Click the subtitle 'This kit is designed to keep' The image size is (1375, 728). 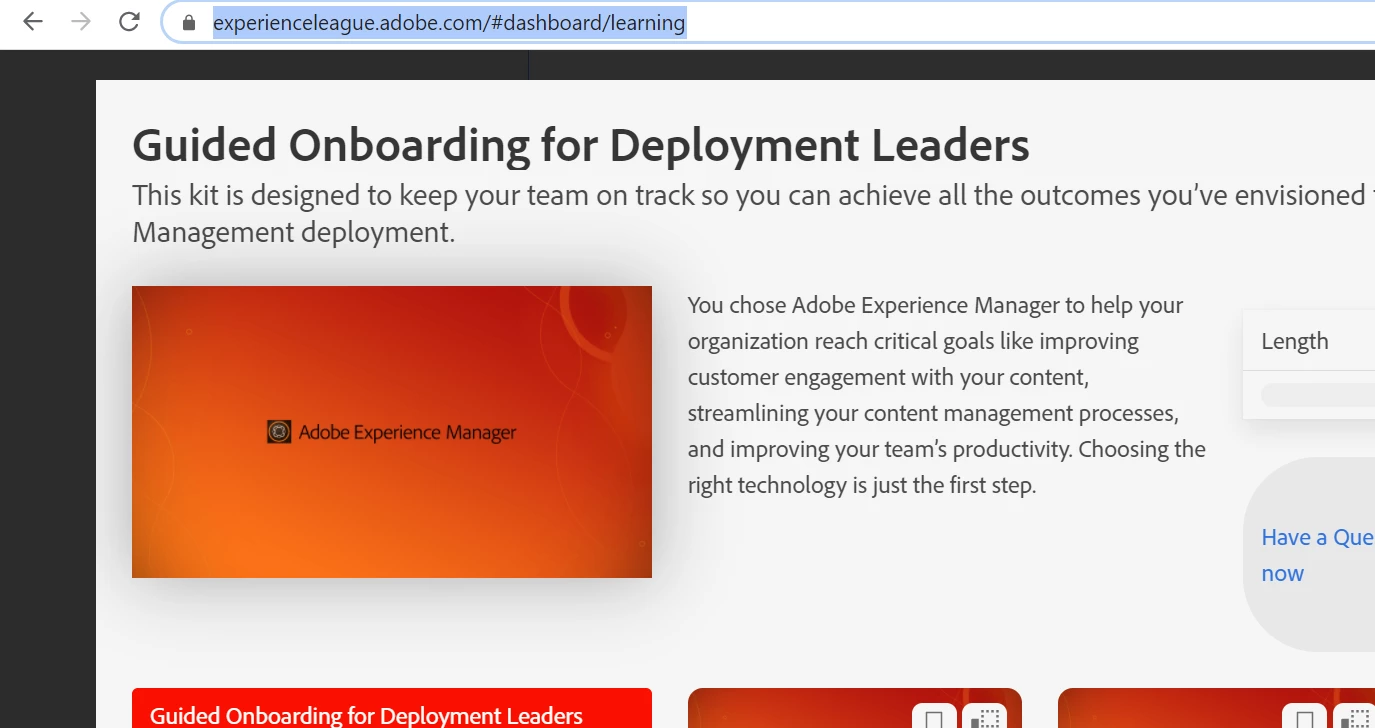753,213
